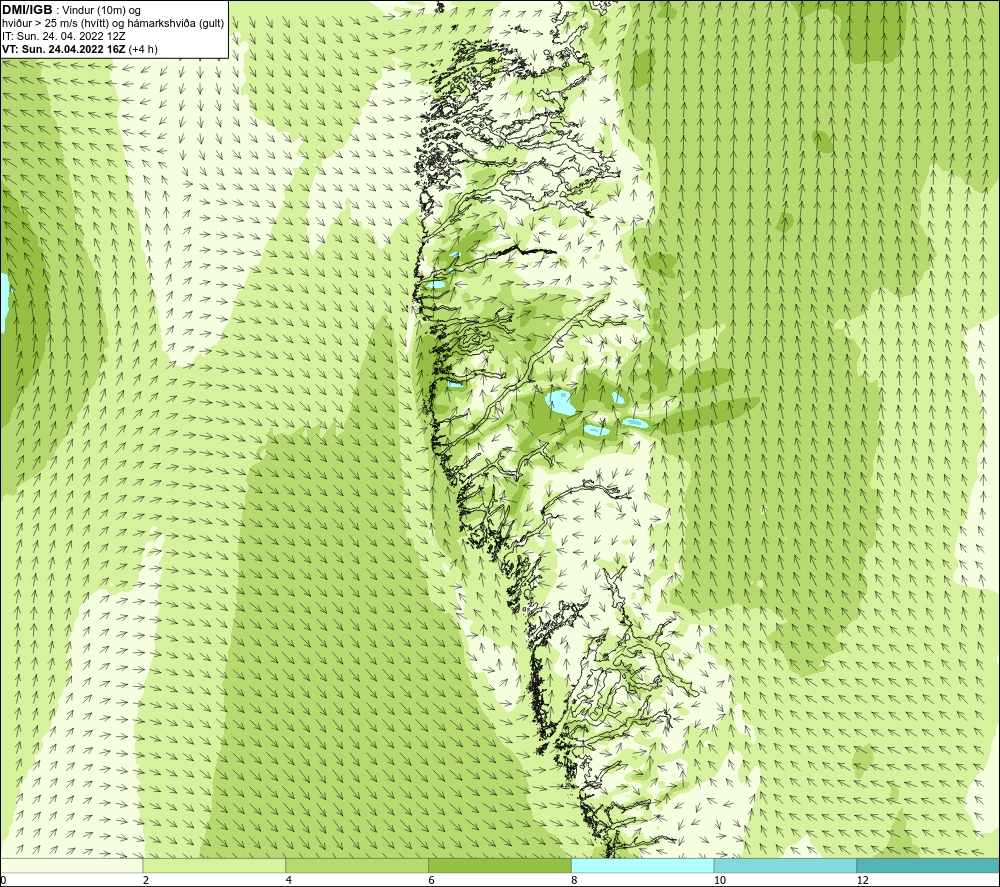The width and height of the screenshot is (1000, 887).
Task: Click the 4–6 m/s green color bar segment
Action: pyautogui.click(x=357, y=865)
